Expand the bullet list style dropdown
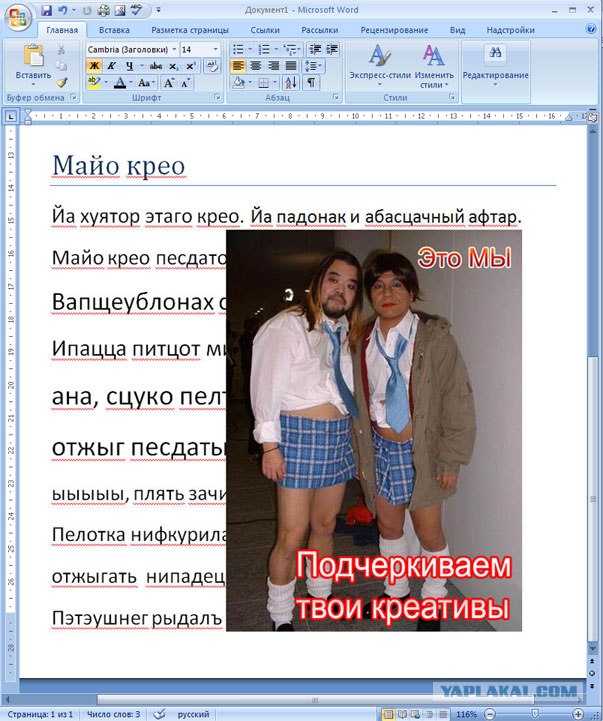This screenshot has height=721, width=603. 250,49
